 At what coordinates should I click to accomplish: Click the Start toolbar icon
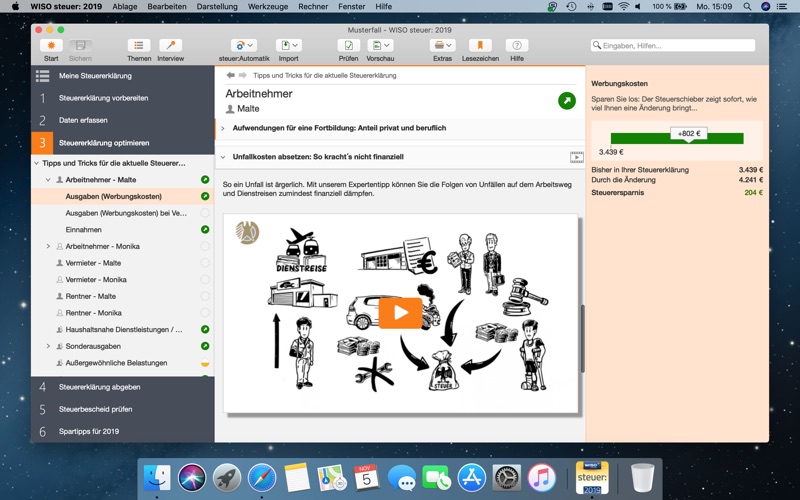tap(50, 46)
